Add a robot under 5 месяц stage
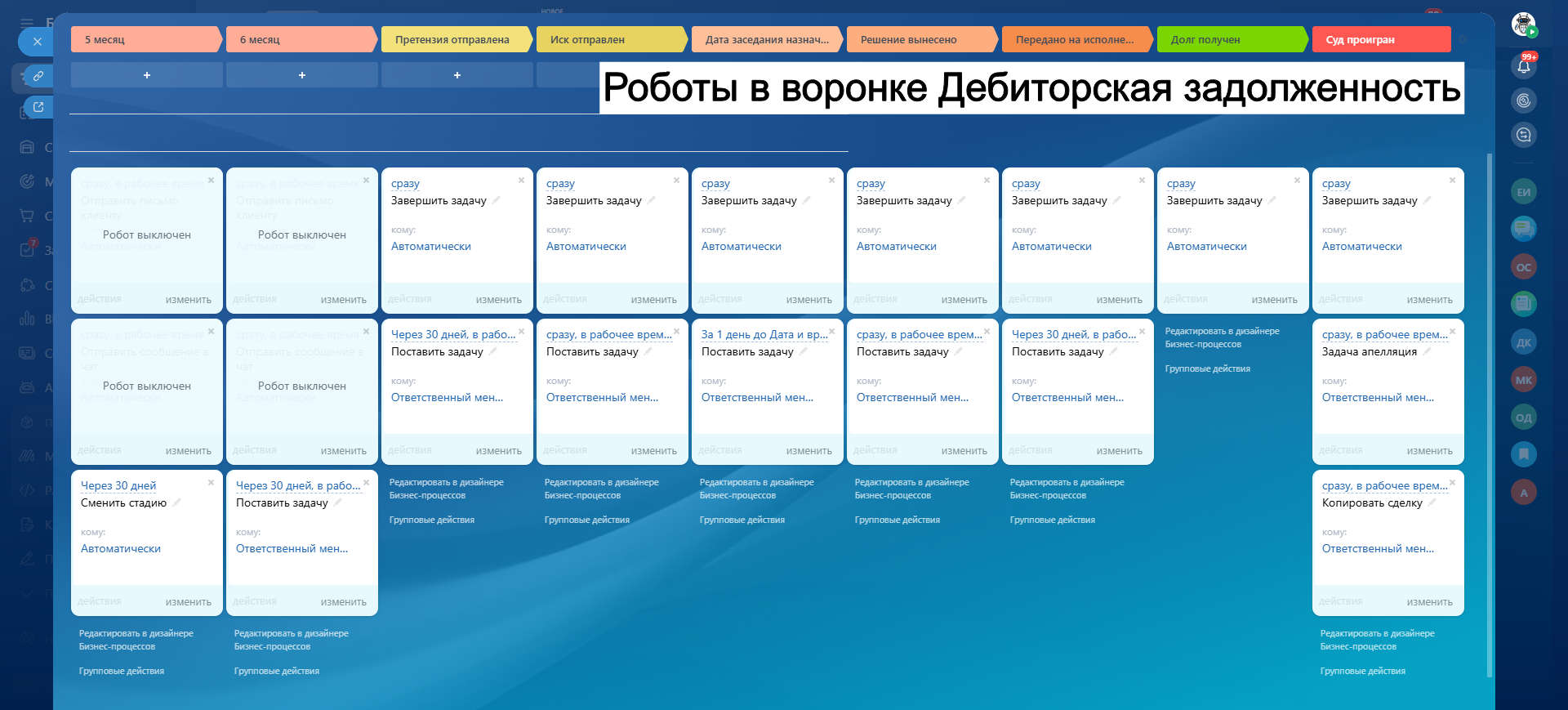 pyautogui.click(x=147, y=75)
